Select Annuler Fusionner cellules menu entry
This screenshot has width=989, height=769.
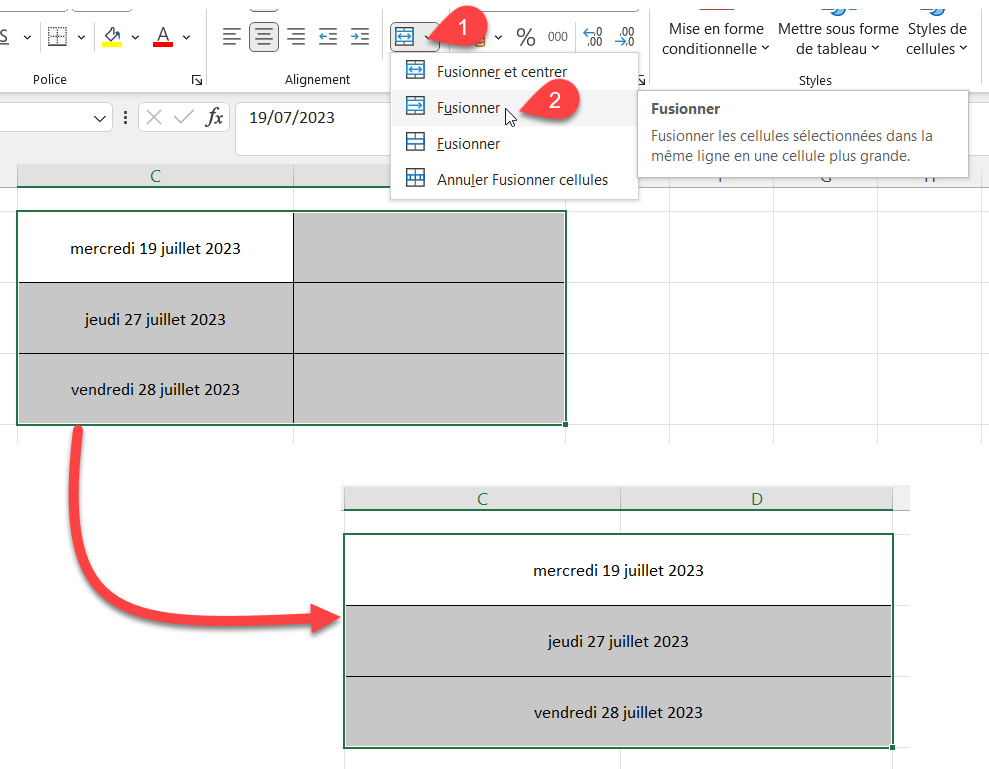(x=521, y=180)
